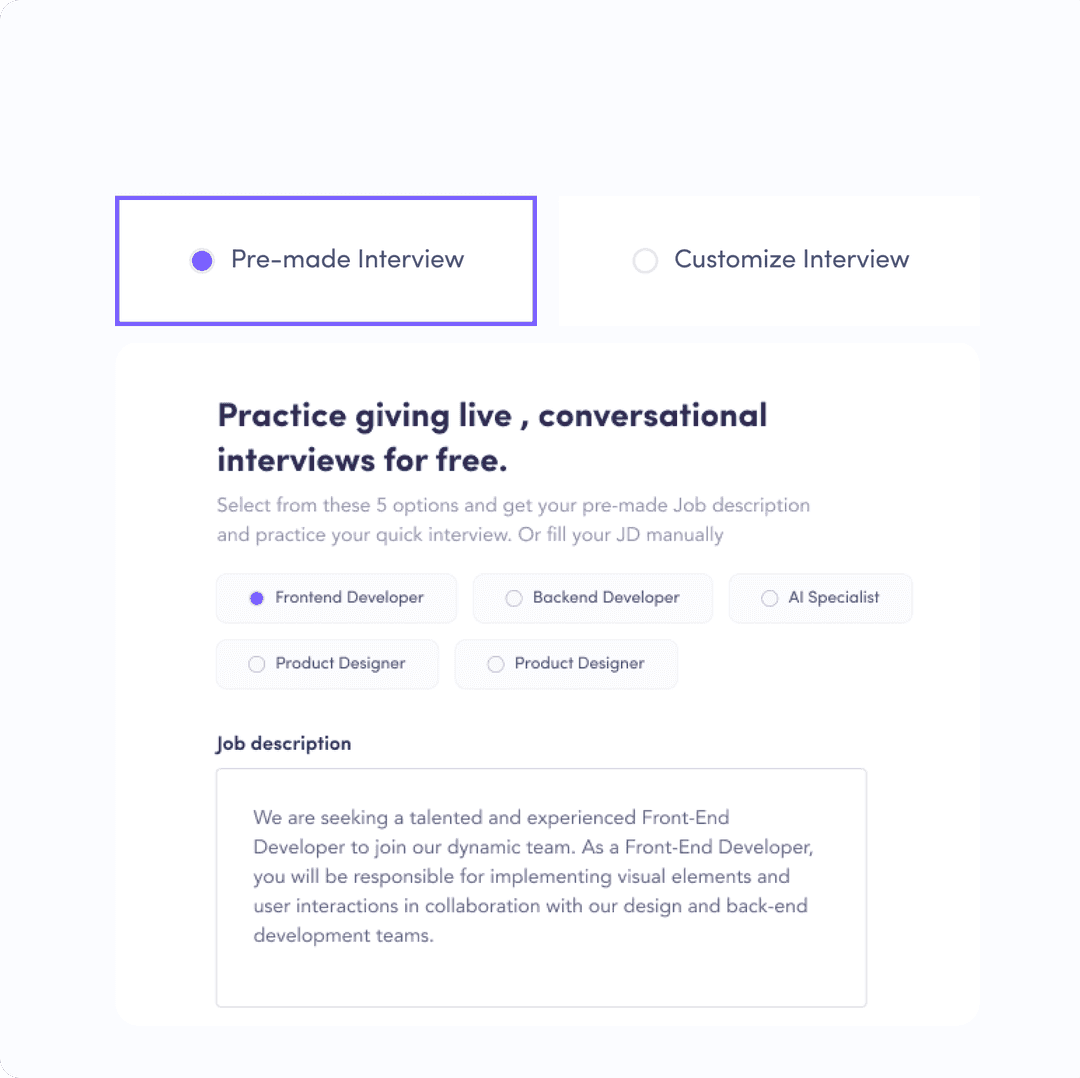Screen dimensions: 1080x1078
Task: Select the AI Specialist radio circle
Action: pyautogui.click(x=769, y=599)
